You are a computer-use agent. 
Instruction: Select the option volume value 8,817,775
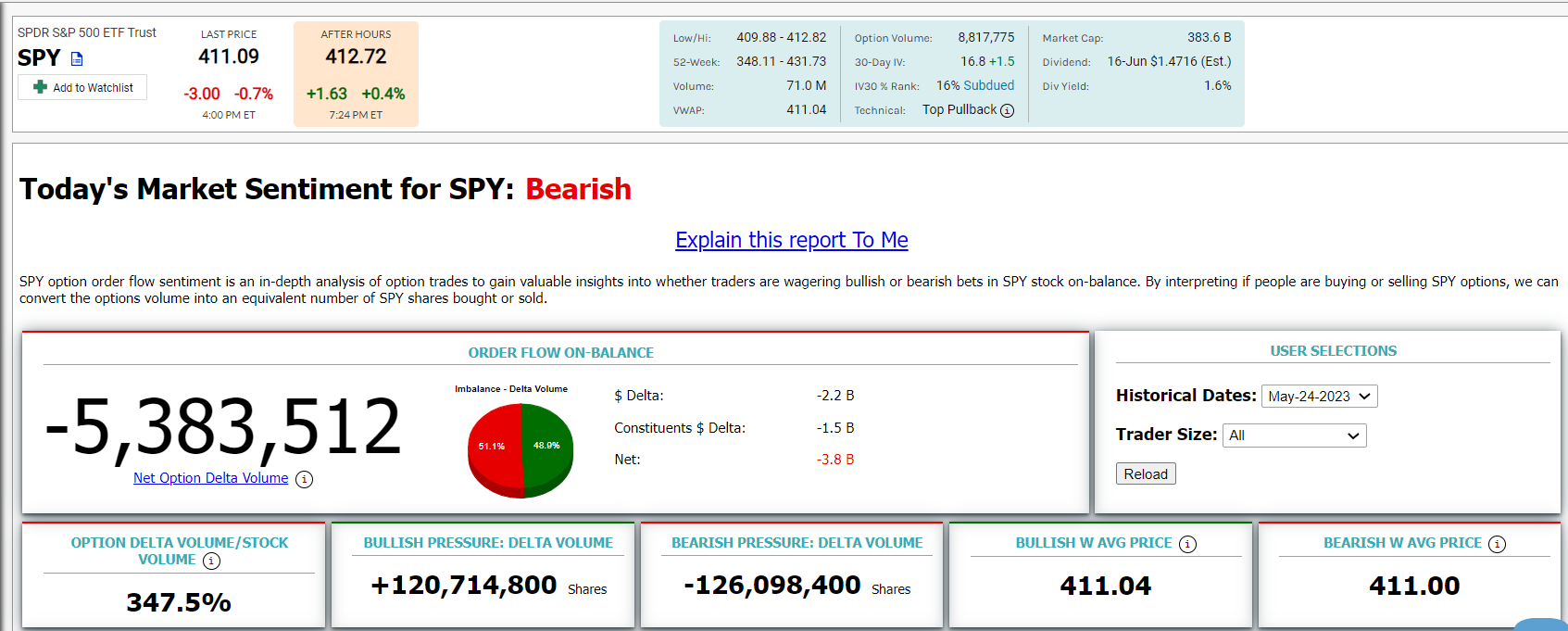click(986, 37)
